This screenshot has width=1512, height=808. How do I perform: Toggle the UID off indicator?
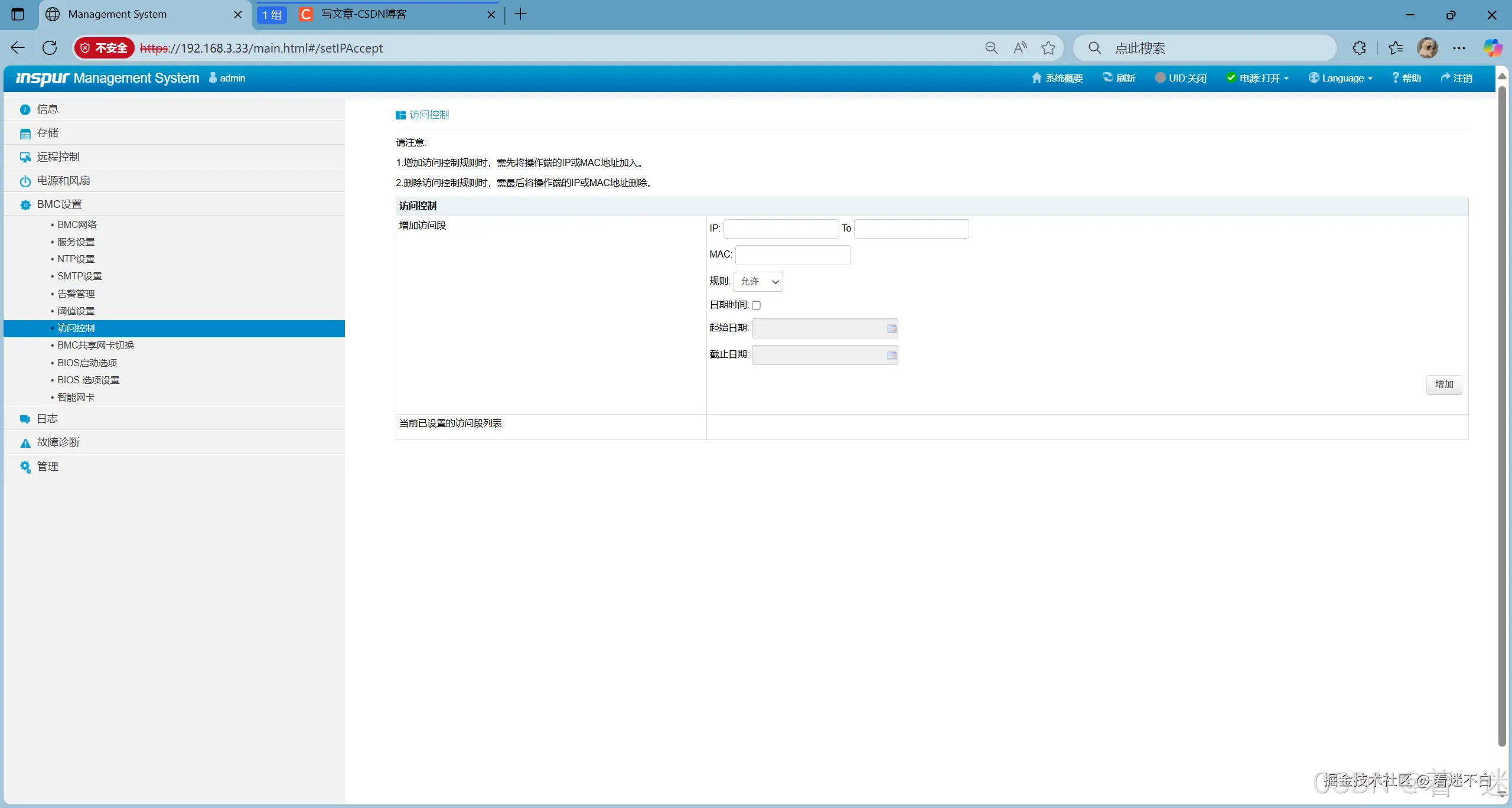pos(1181,78)
